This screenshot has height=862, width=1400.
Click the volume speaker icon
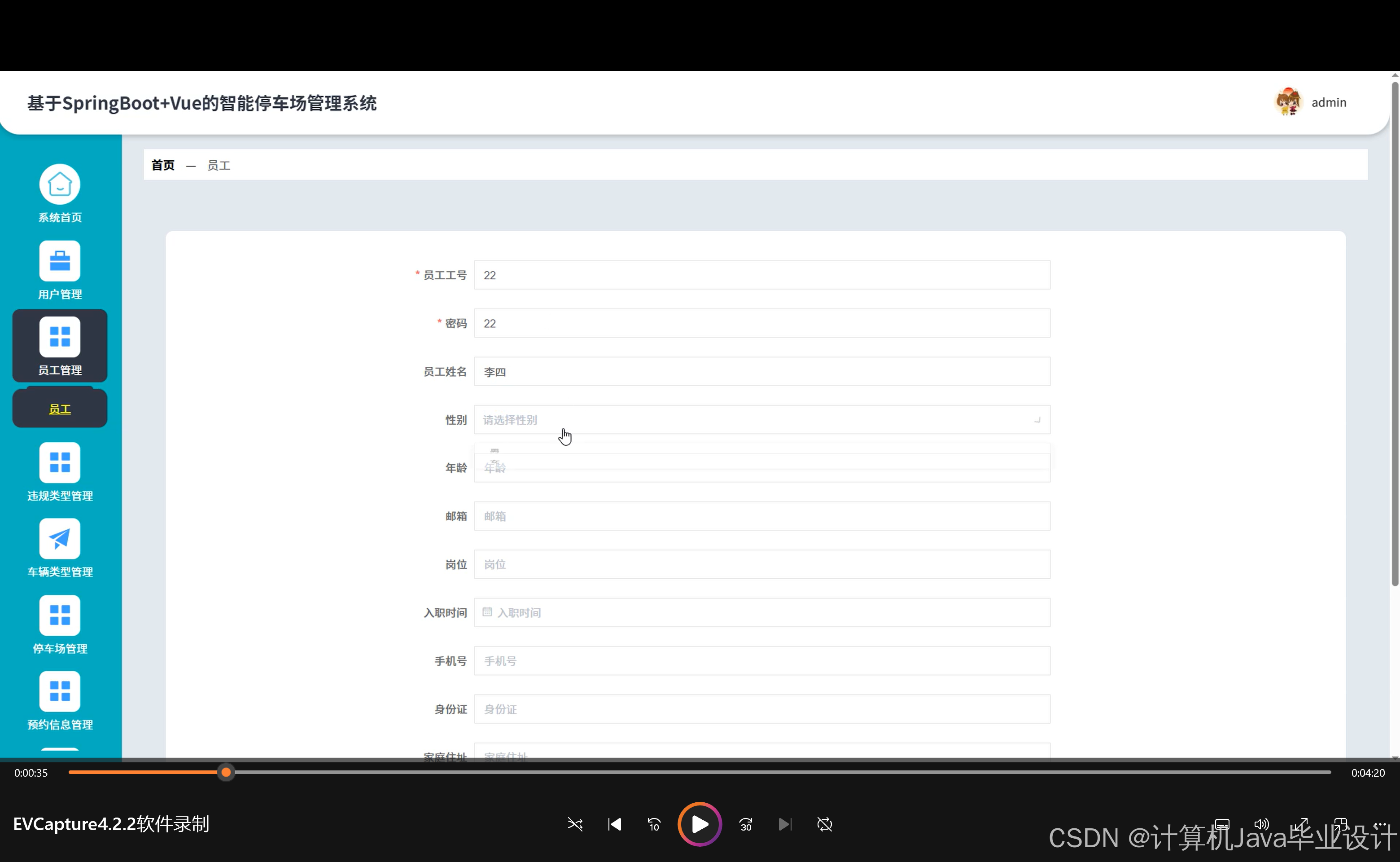tap(1261, 824)
